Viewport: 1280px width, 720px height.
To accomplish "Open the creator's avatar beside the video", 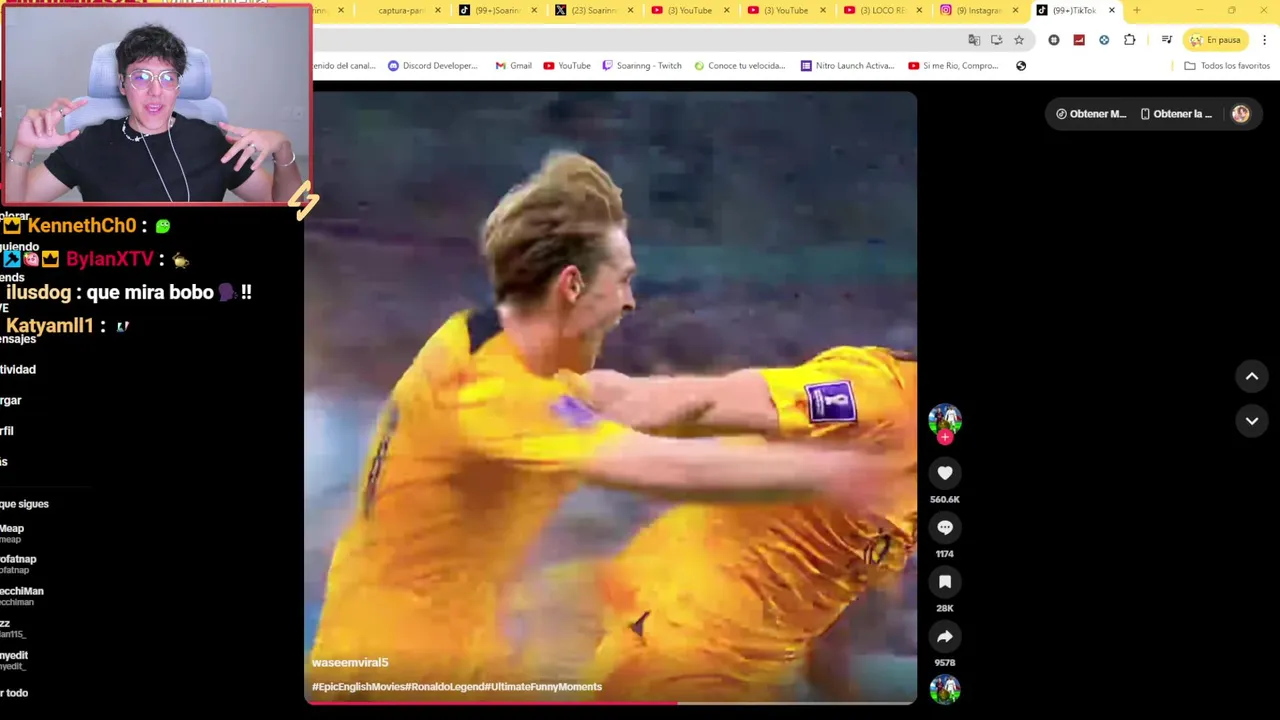I will coord(945,419).
